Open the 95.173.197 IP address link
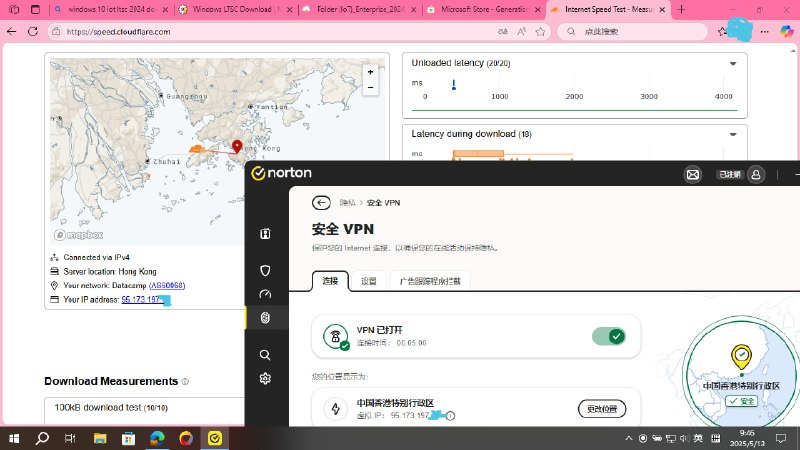The height and width of the screenshot is (450, 800). click(x=141, y=299)
